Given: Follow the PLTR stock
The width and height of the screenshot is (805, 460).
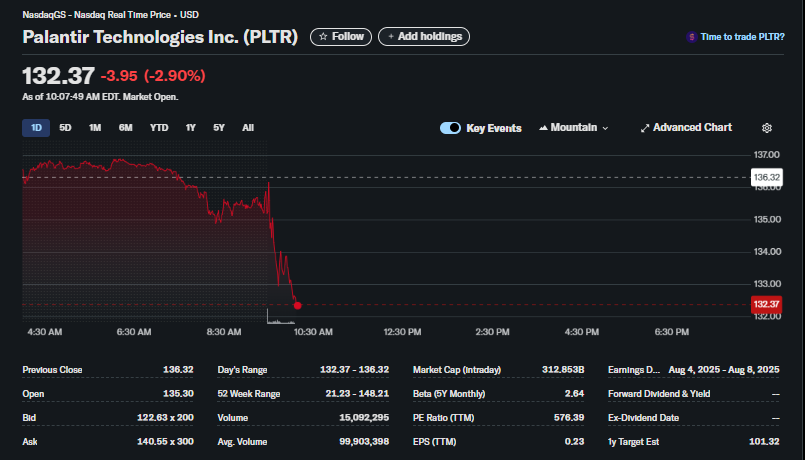Looking at the screenshot, I should pyautogui.click(x=341, y=36).
